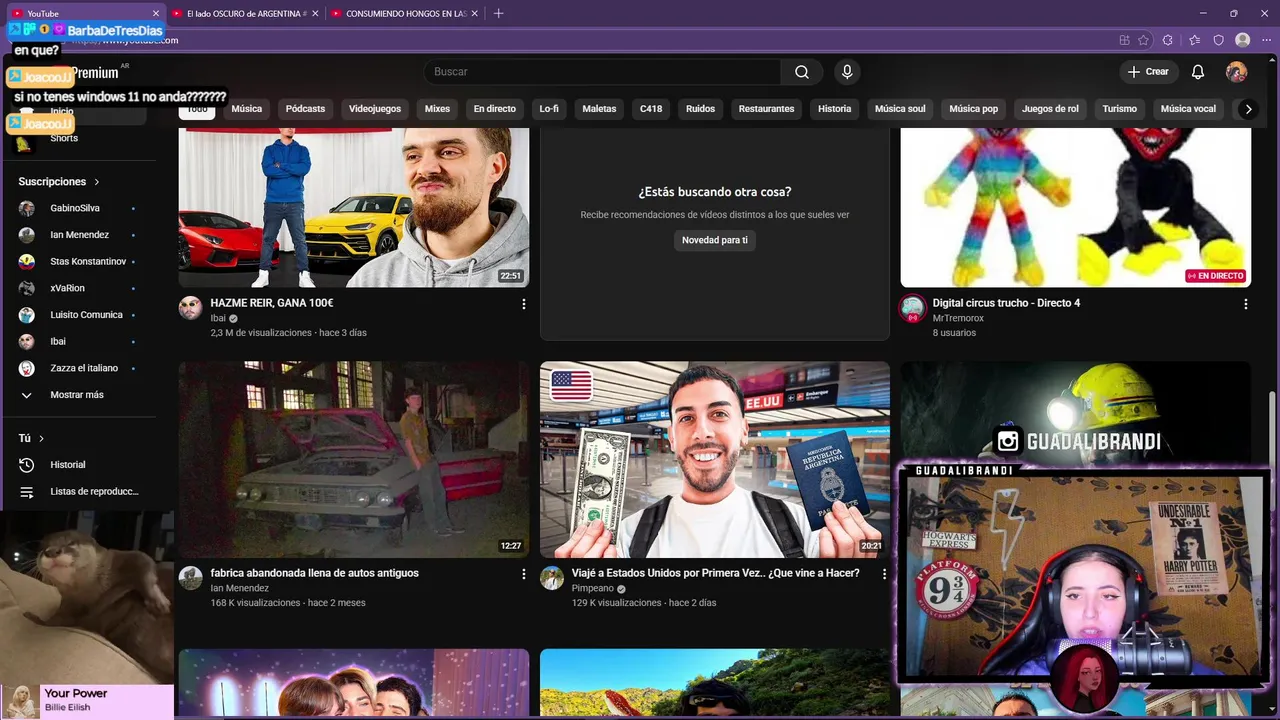Click the search magnifier button
The image size is (1280, 720).
pos(802,72)
